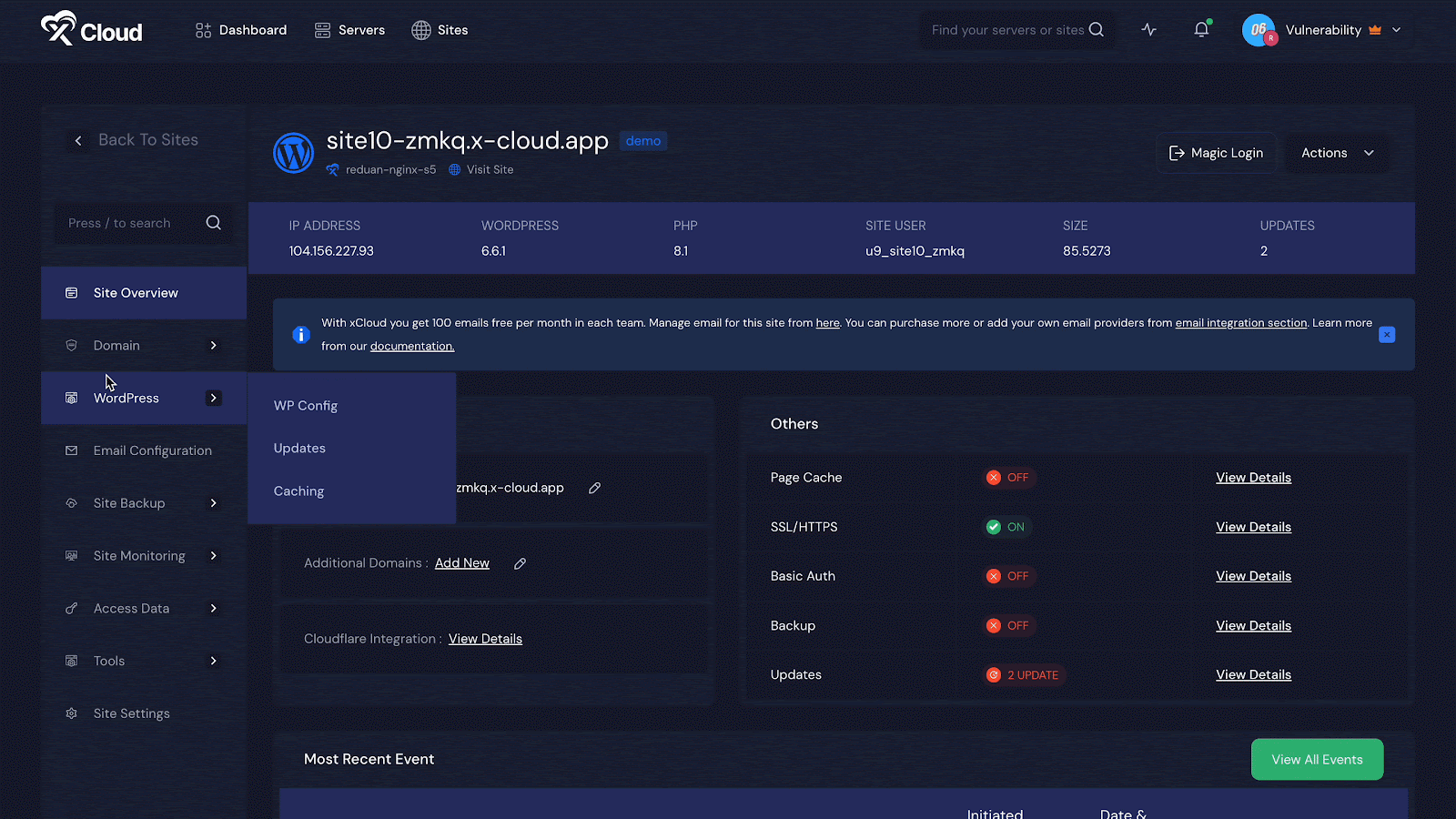Screen dimensions: 1456x819
Task: Open the email integration section link
Action: pyautogui.click(x=1240, y=322)
